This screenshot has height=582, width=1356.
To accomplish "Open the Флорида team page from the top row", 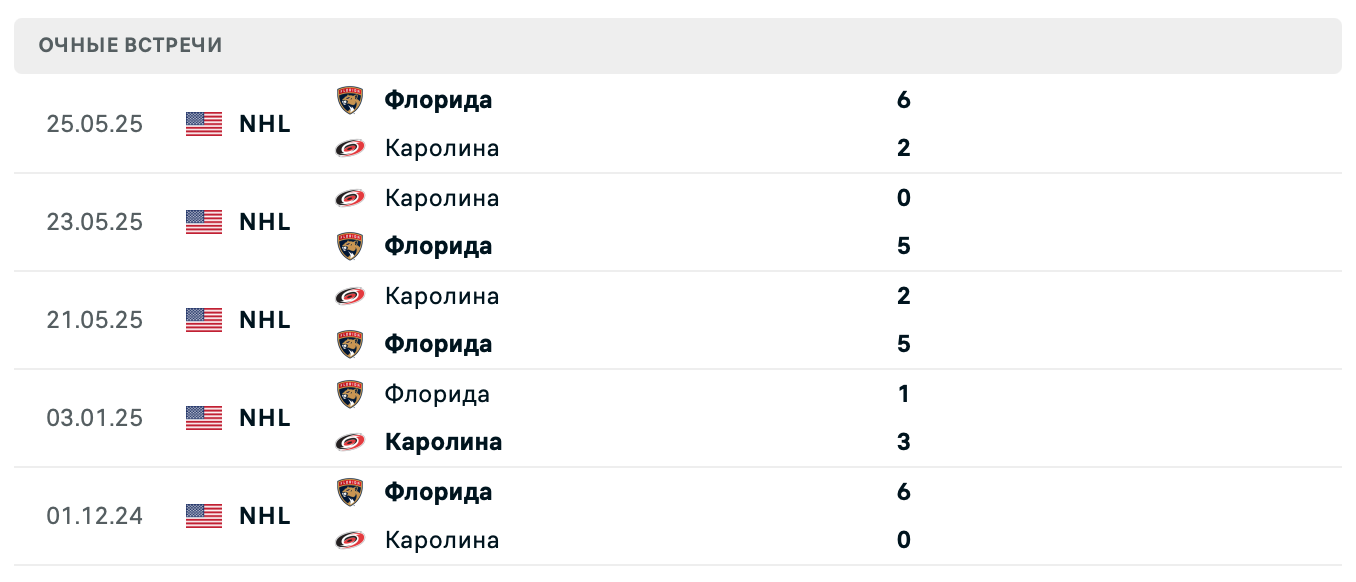I will pyautogui.click(x=437, y=100).
